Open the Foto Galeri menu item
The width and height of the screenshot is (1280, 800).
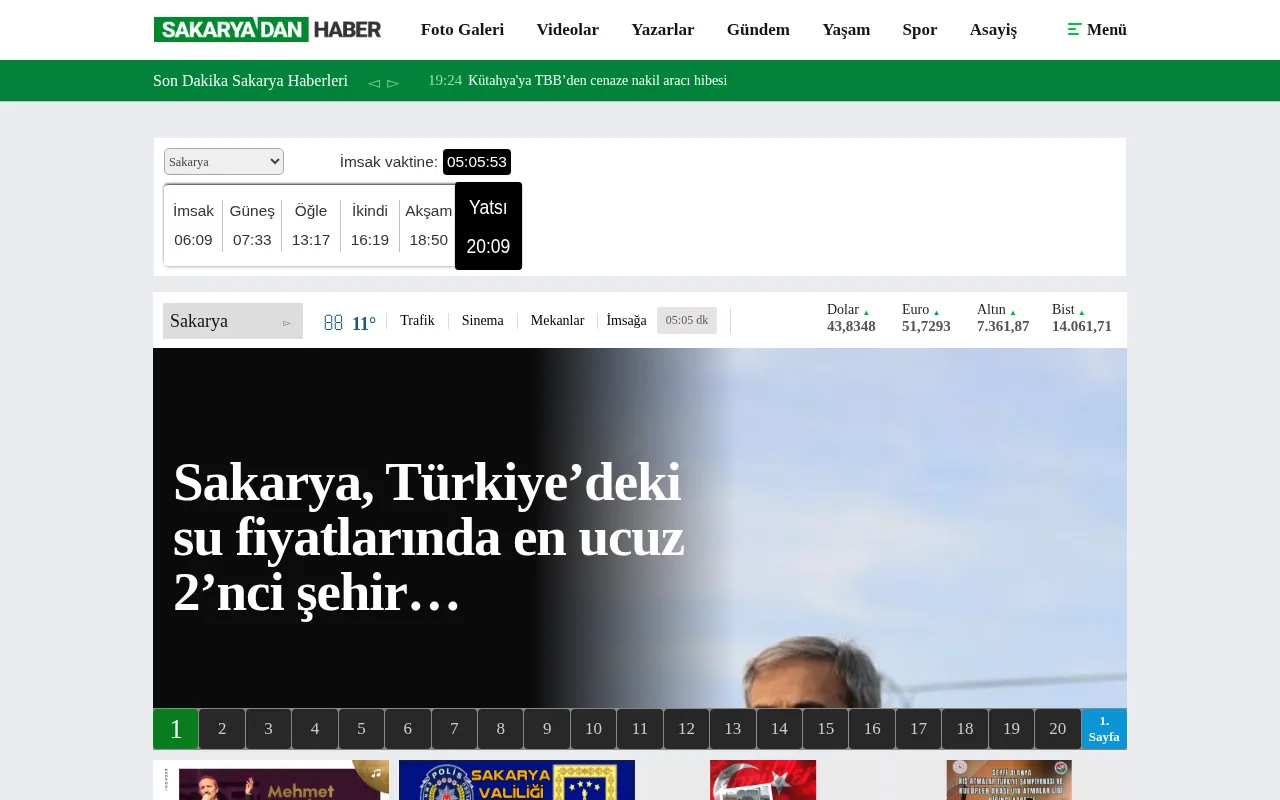coord(462,30)
